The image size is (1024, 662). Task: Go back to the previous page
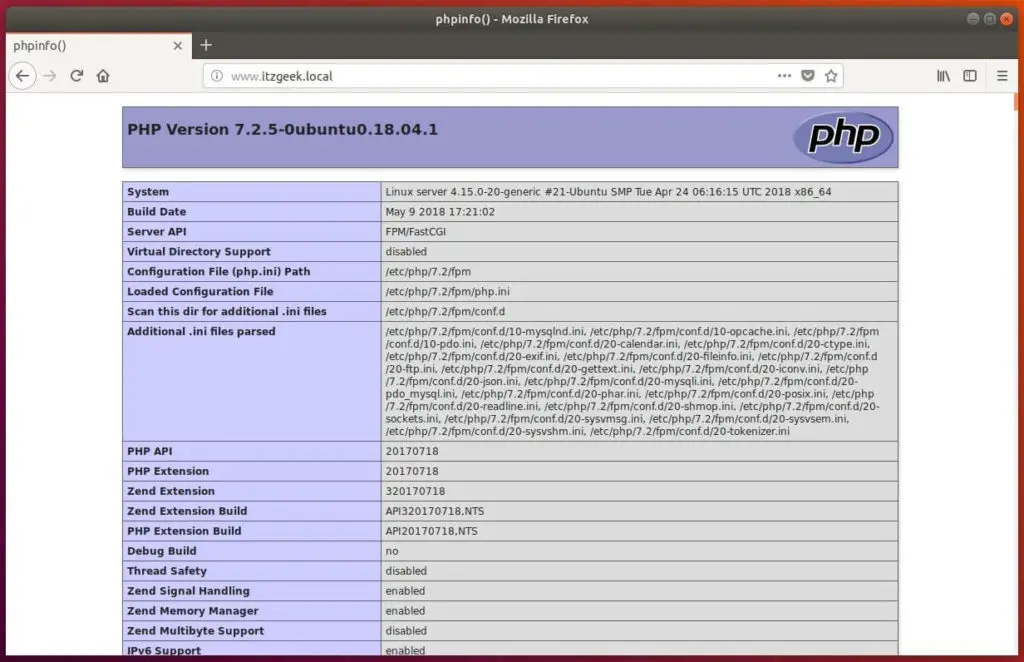pos(22,76)
